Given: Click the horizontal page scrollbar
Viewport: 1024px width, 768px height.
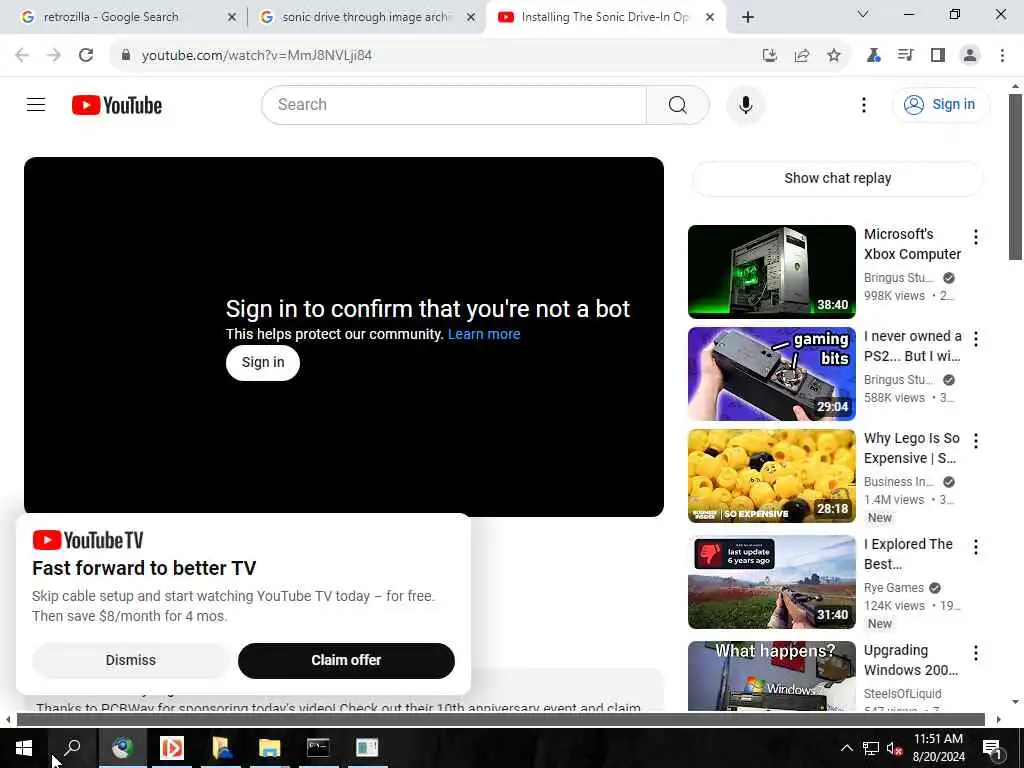Looking at the screenshot, I should pyautogui.click(x=500, y=720).
